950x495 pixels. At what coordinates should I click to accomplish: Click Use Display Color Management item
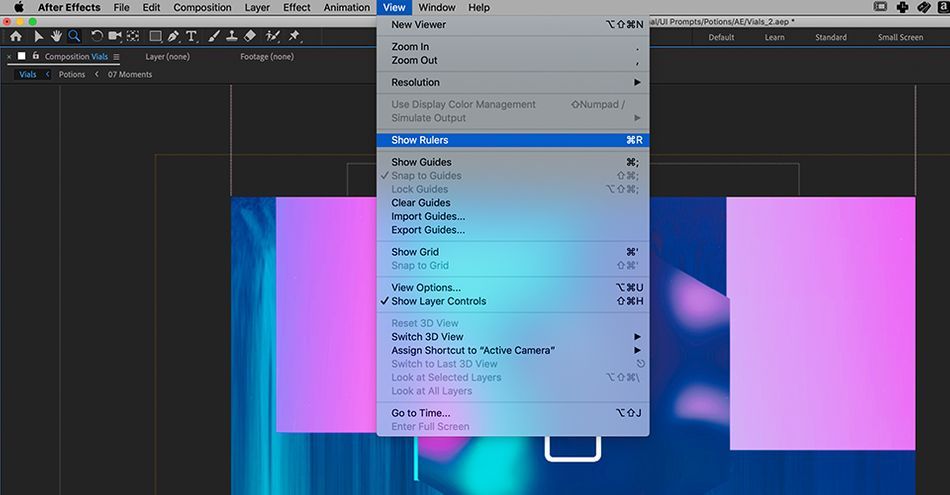tap(513, 104)
